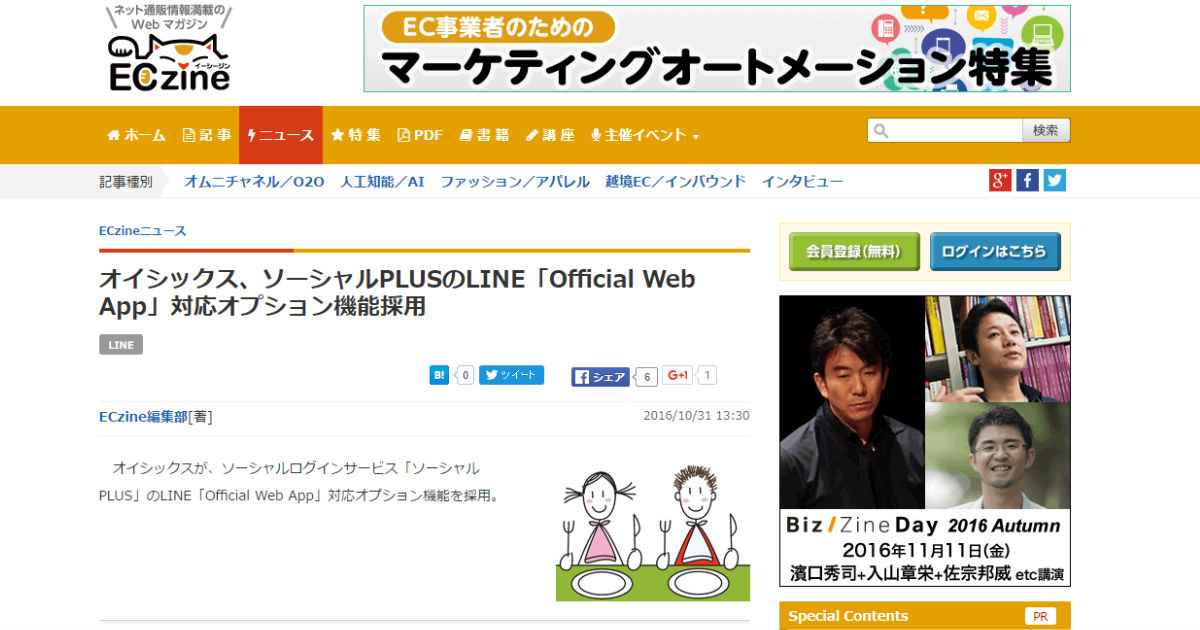Click the 検索 search button

coord(1046,131)
